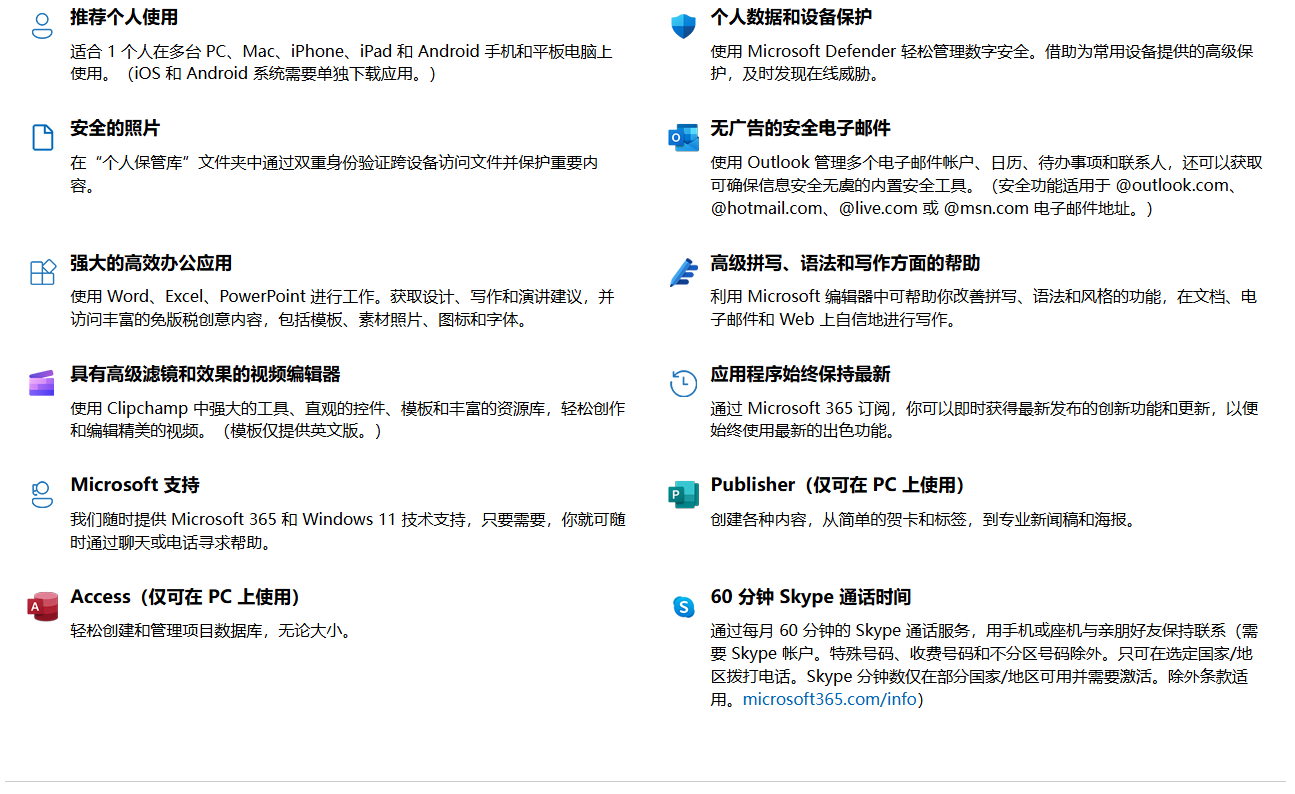Image resolution: width=1295 pixels, height=794 pixels.
Task: Click the apps grid icon beside 强大的高效办公应用
Action: tap(42, 272)
